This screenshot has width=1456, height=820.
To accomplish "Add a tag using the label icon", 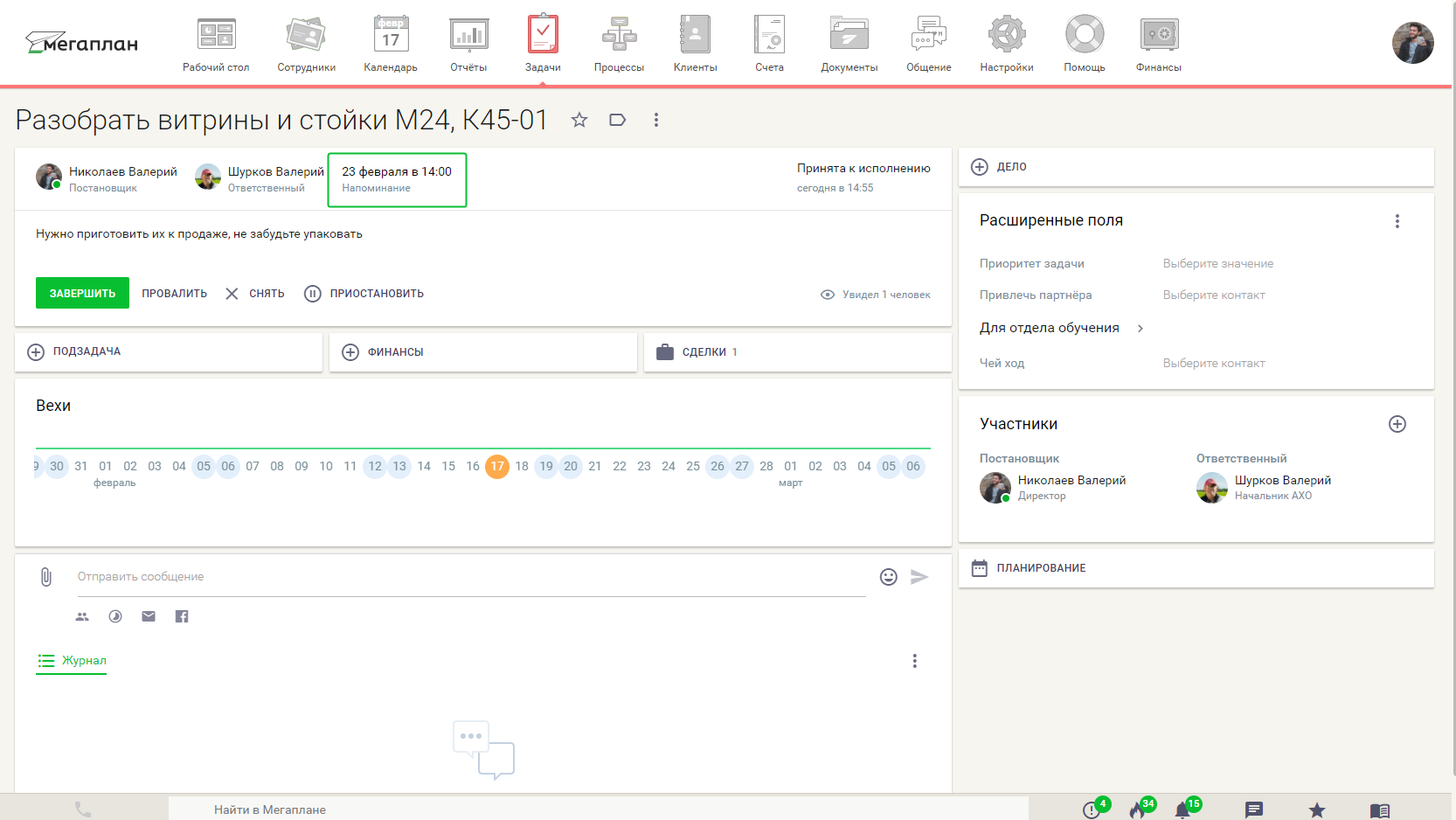I will tap(617, 120).
